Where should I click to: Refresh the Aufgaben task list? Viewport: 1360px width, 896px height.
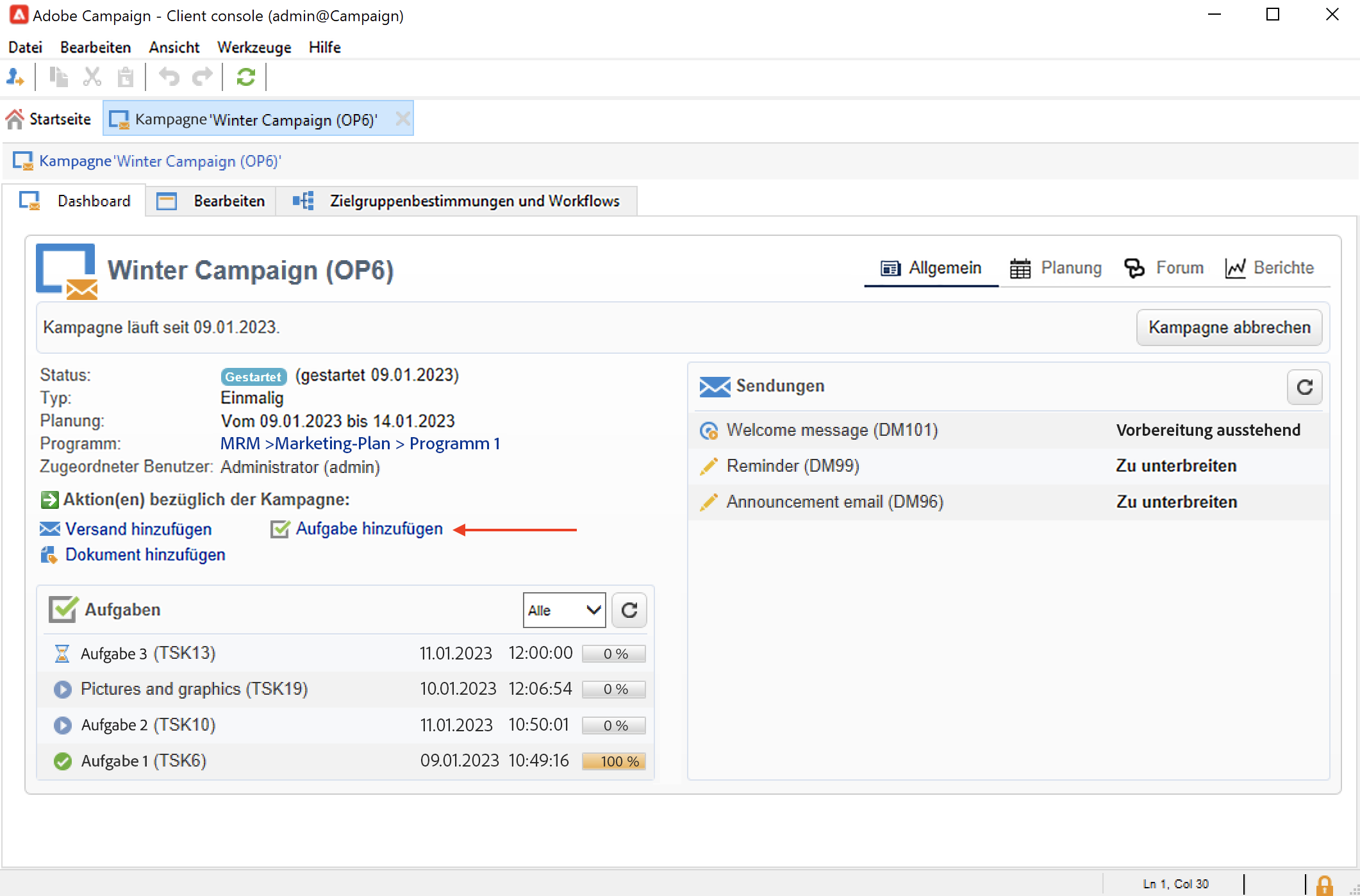(629, 610)
